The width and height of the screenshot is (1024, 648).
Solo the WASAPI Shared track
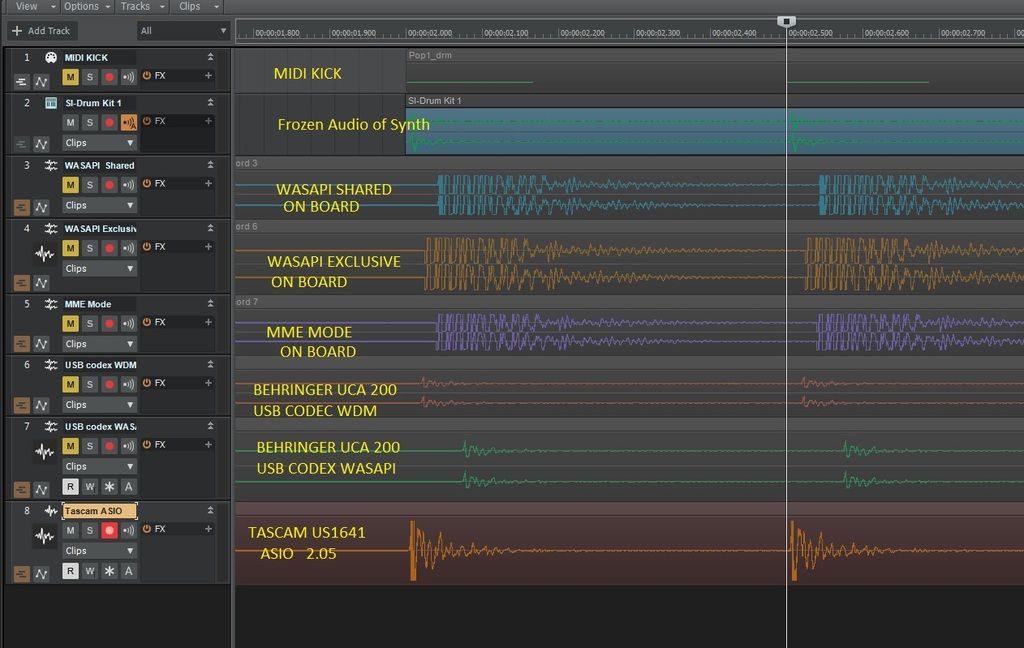88,183
